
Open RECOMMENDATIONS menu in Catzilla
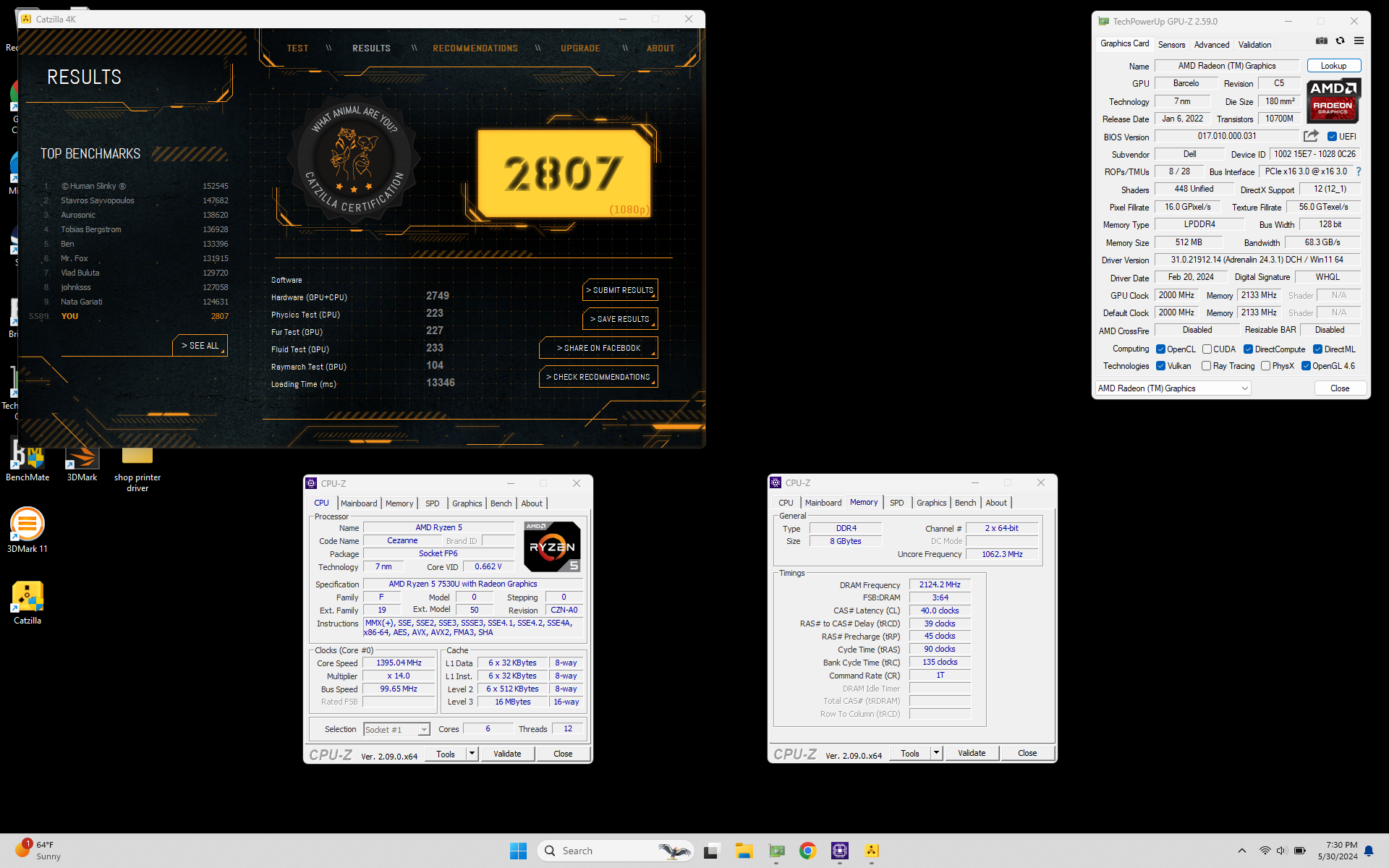[475, 48]
